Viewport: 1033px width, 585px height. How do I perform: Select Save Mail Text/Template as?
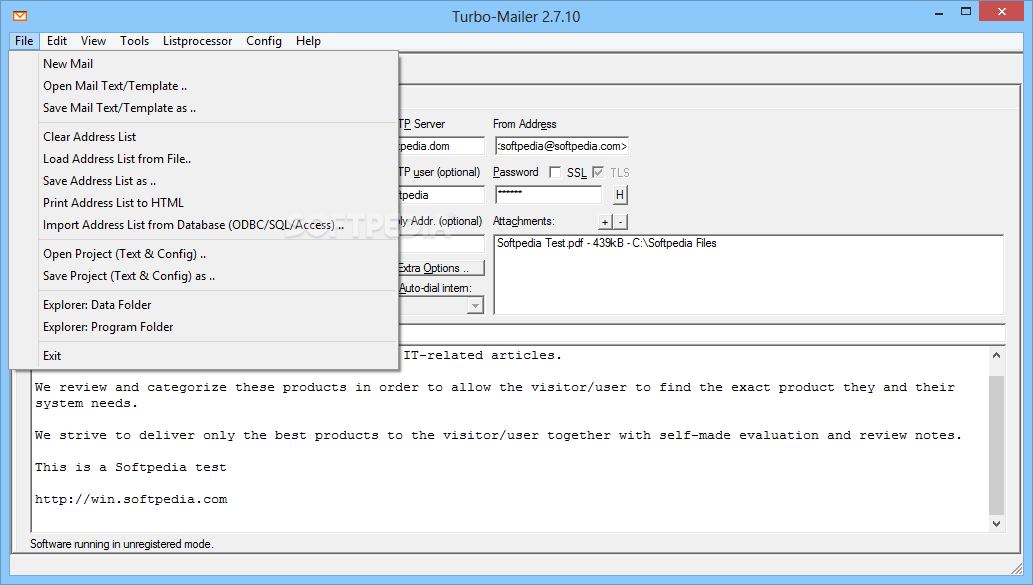coord(204,108)
